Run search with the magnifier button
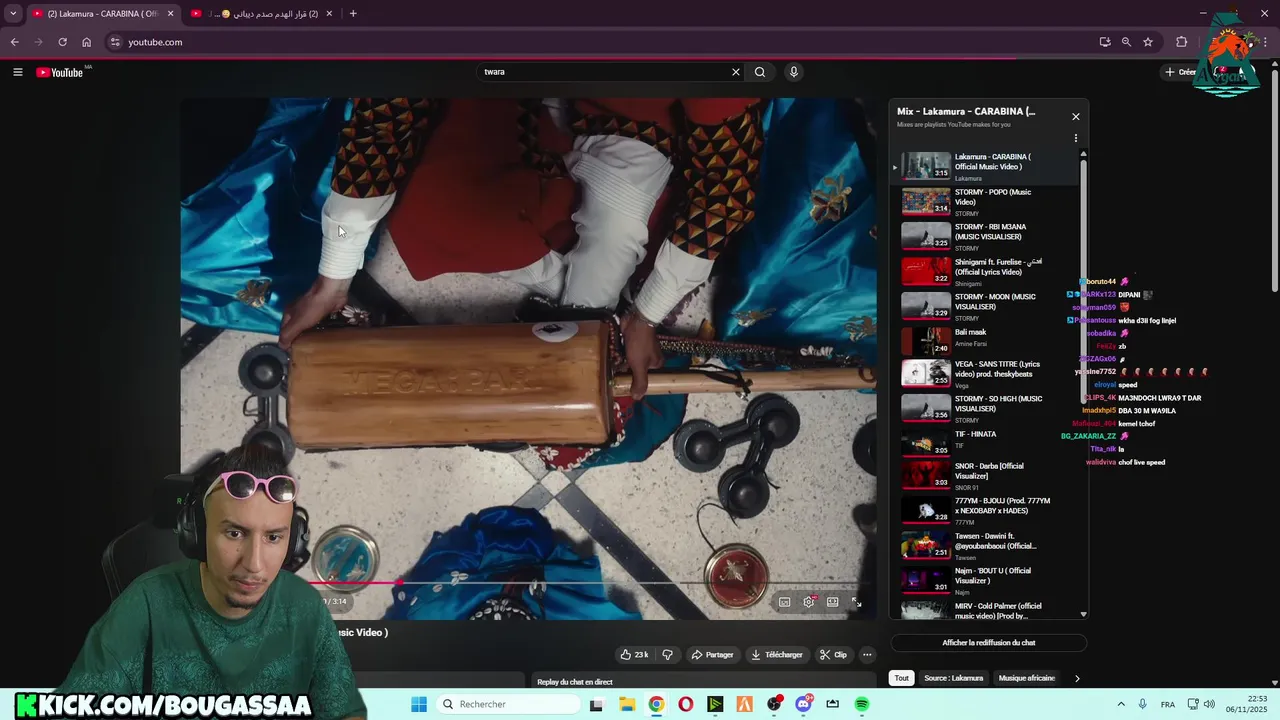This screenshot has width=1280, height=720. point(760,72)
